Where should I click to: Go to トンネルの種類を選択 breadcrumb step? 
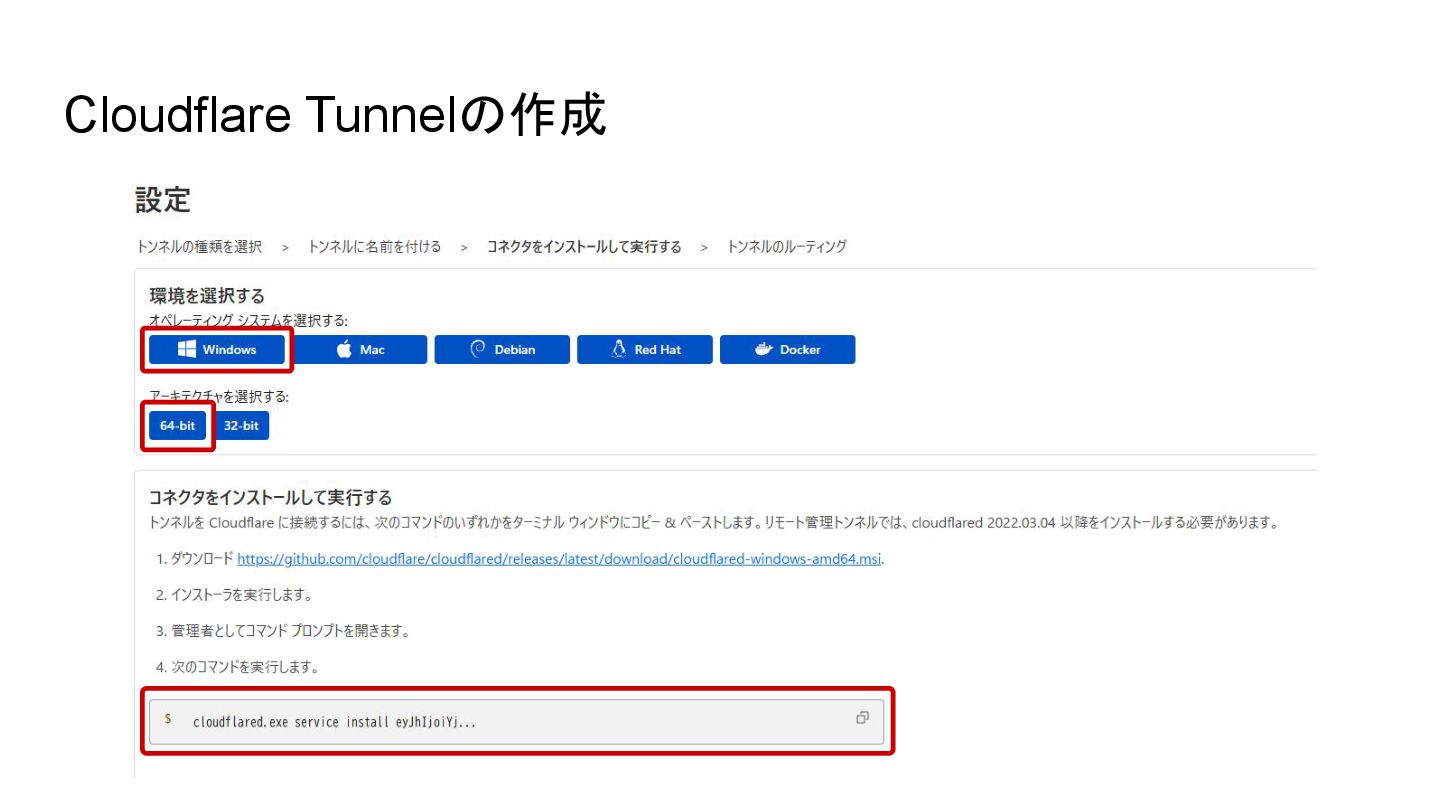tap(199, 246)
